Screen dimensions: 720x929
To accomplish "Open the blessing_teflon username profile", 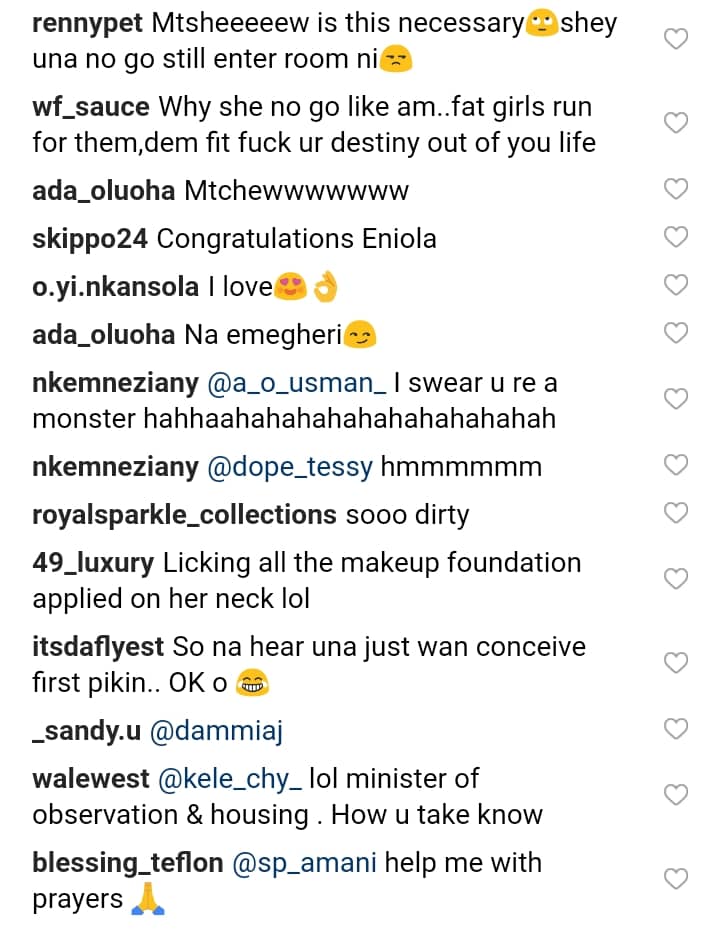I will tap(128, 862).
